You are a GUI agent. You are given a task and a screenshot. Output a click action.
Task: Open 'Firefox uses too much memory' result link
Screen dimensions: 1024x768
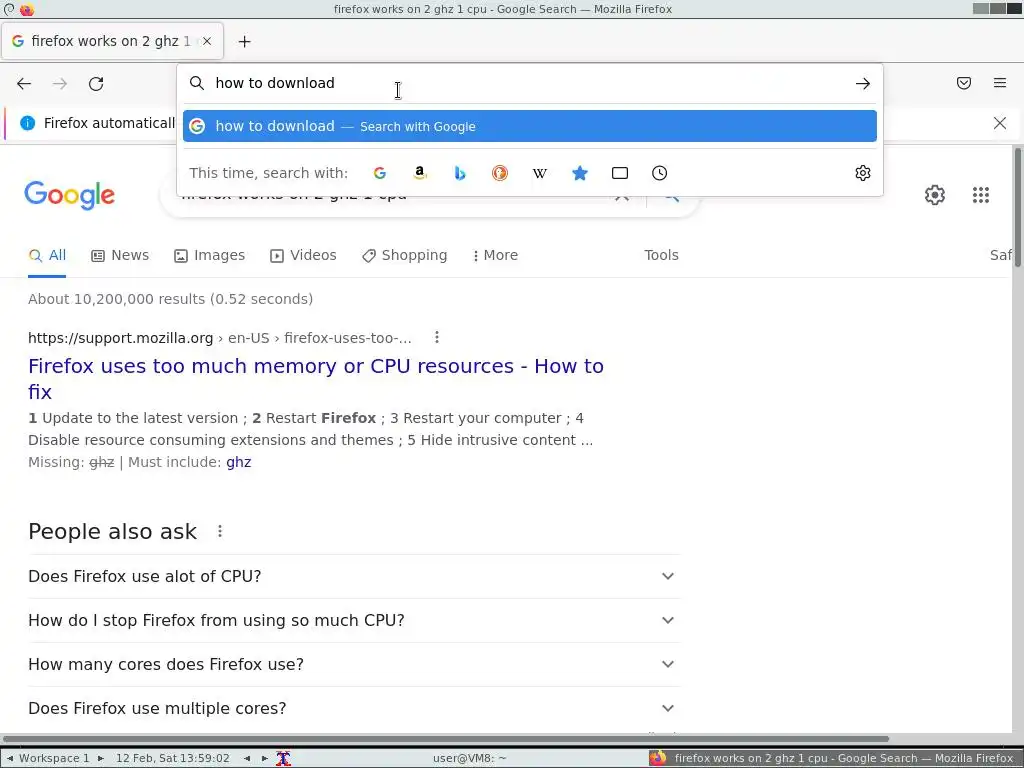click(316, 379)
